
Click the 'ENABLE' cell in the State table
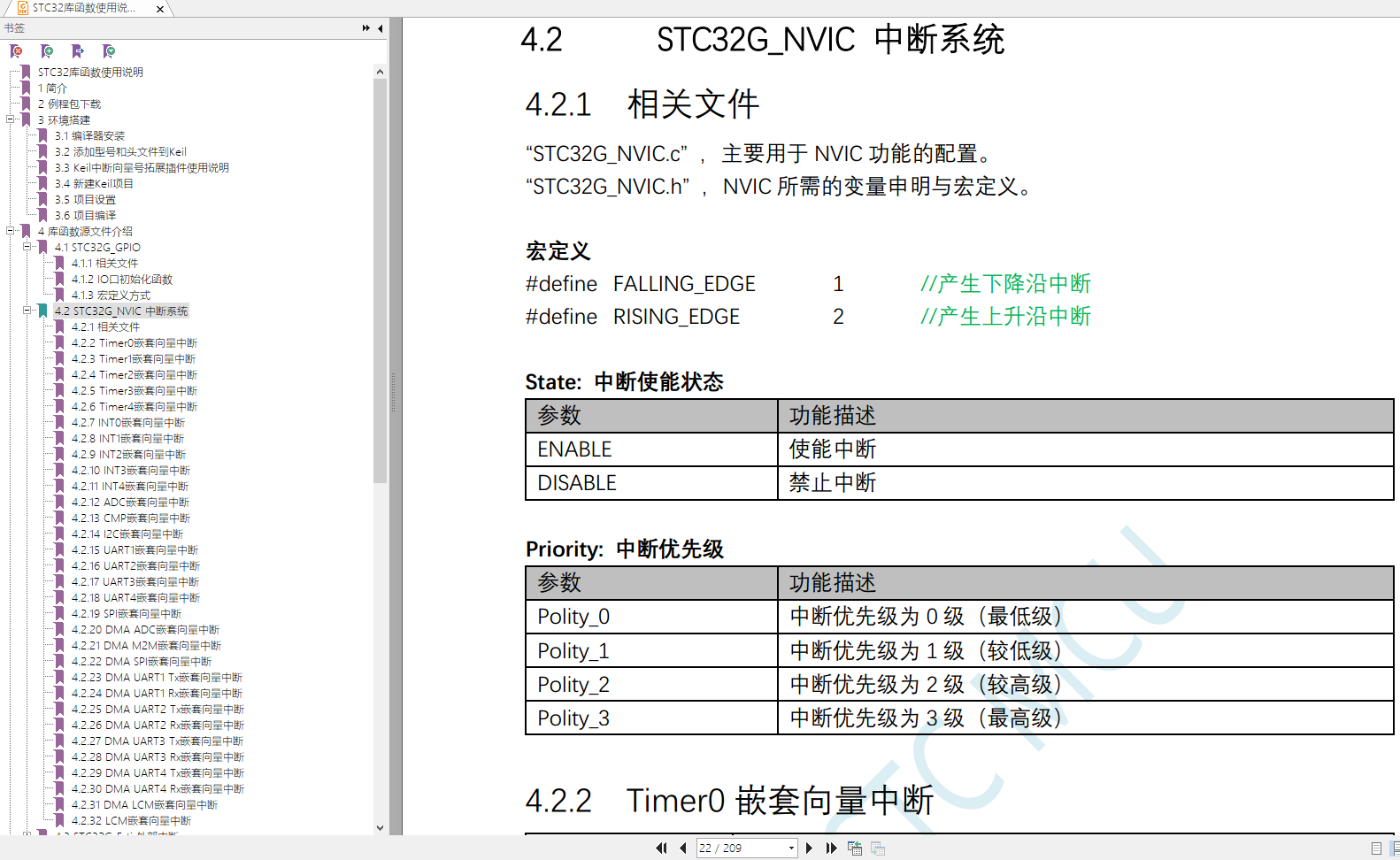point(651,449)
